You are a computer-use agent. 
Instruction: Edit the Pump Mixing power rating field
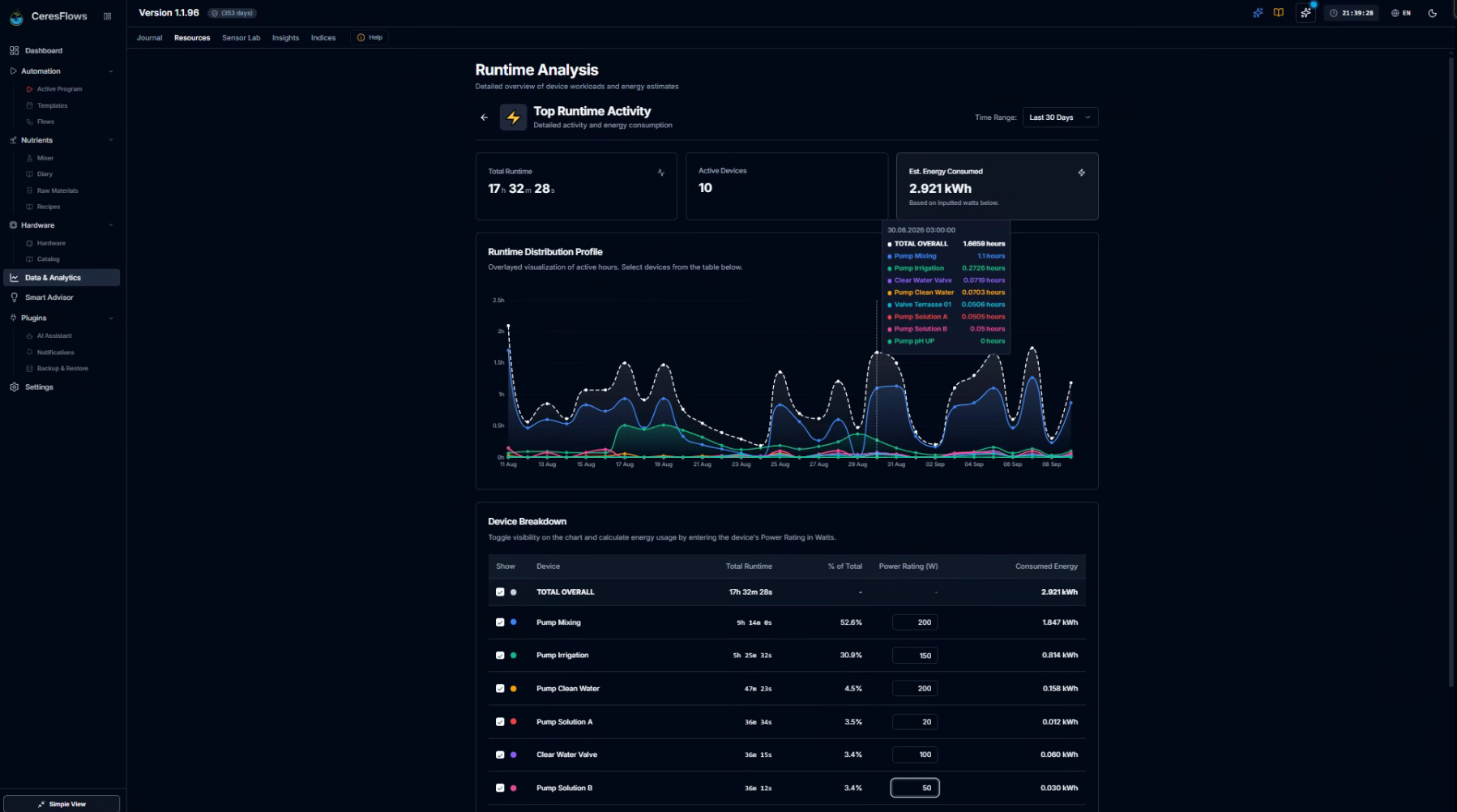click(915, 622)
